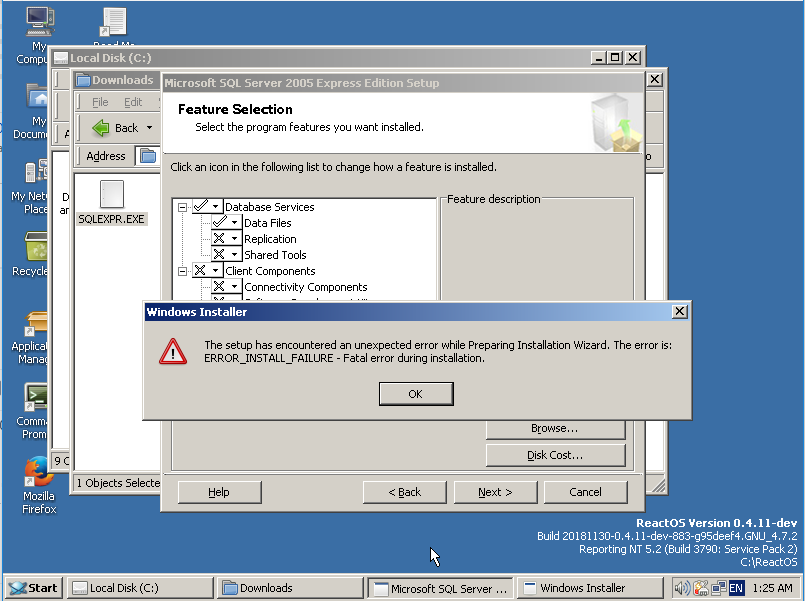Open the My Computer desktop icon

tap(39, 23)
